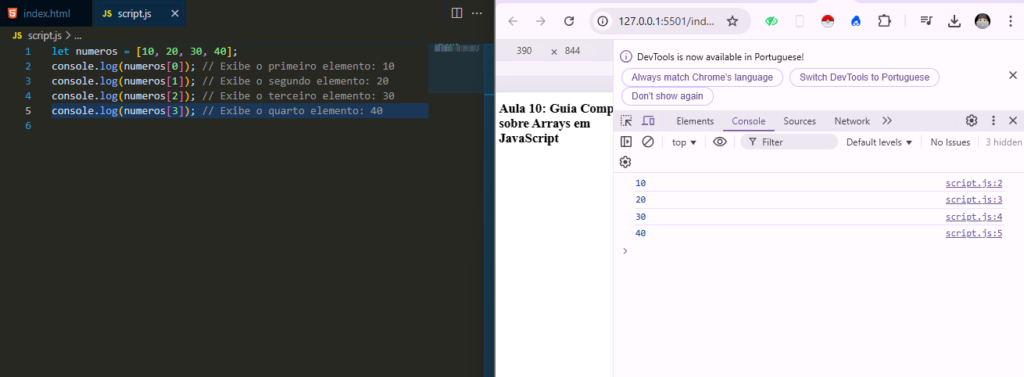
Task: Open the editor more actions ellipsis
Action: pos(477,13)
